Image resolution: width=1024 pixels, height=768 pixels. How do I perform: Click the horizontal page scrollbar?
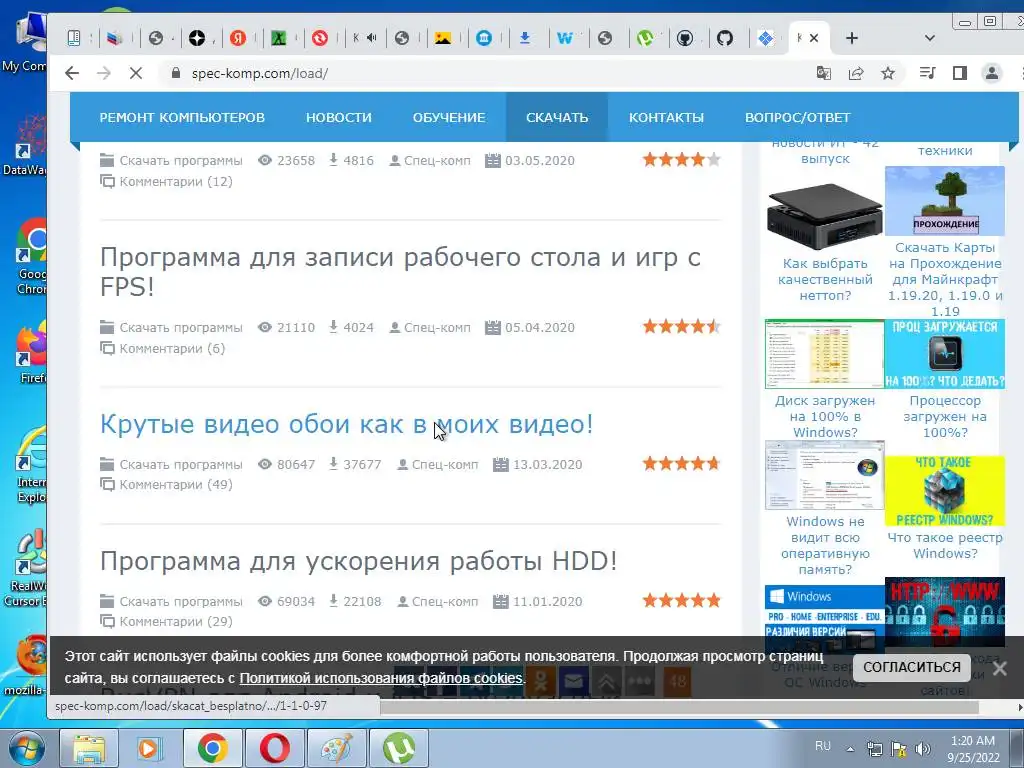click(679, 707)
